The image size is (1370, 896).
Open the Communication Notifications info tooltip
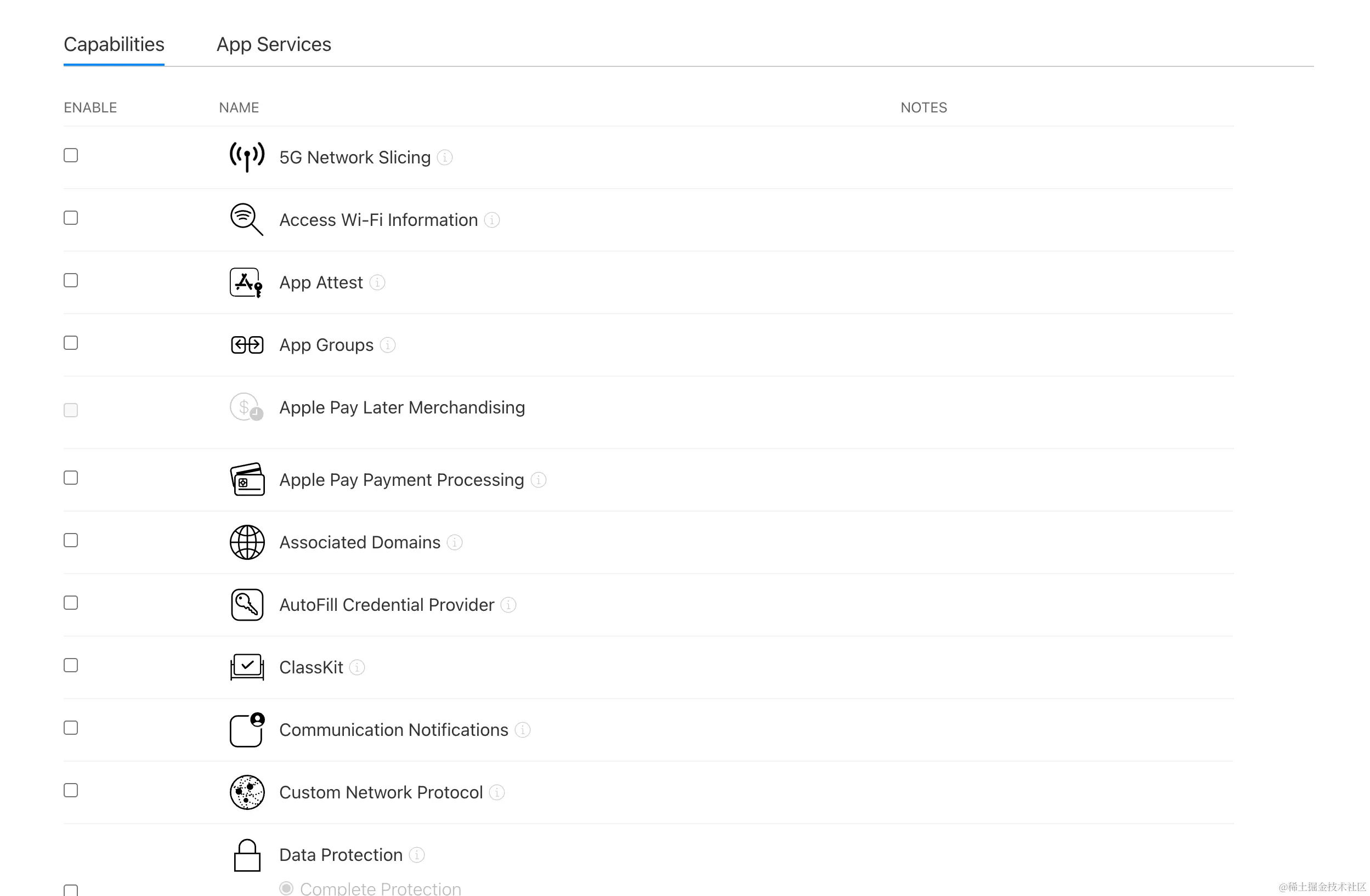(523, 730)
